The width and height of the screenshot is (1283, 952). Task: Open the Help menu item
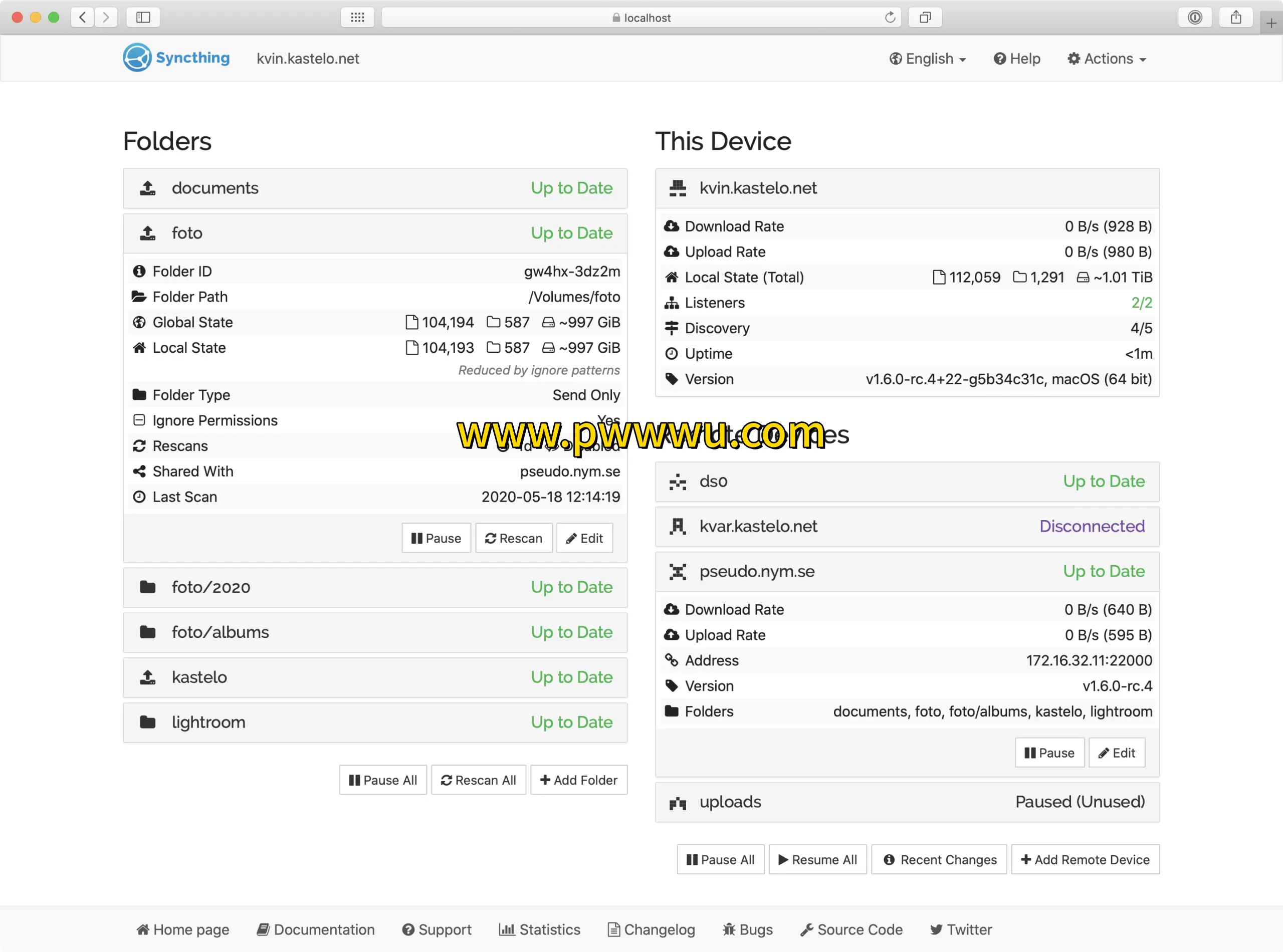pos(1017,59)
